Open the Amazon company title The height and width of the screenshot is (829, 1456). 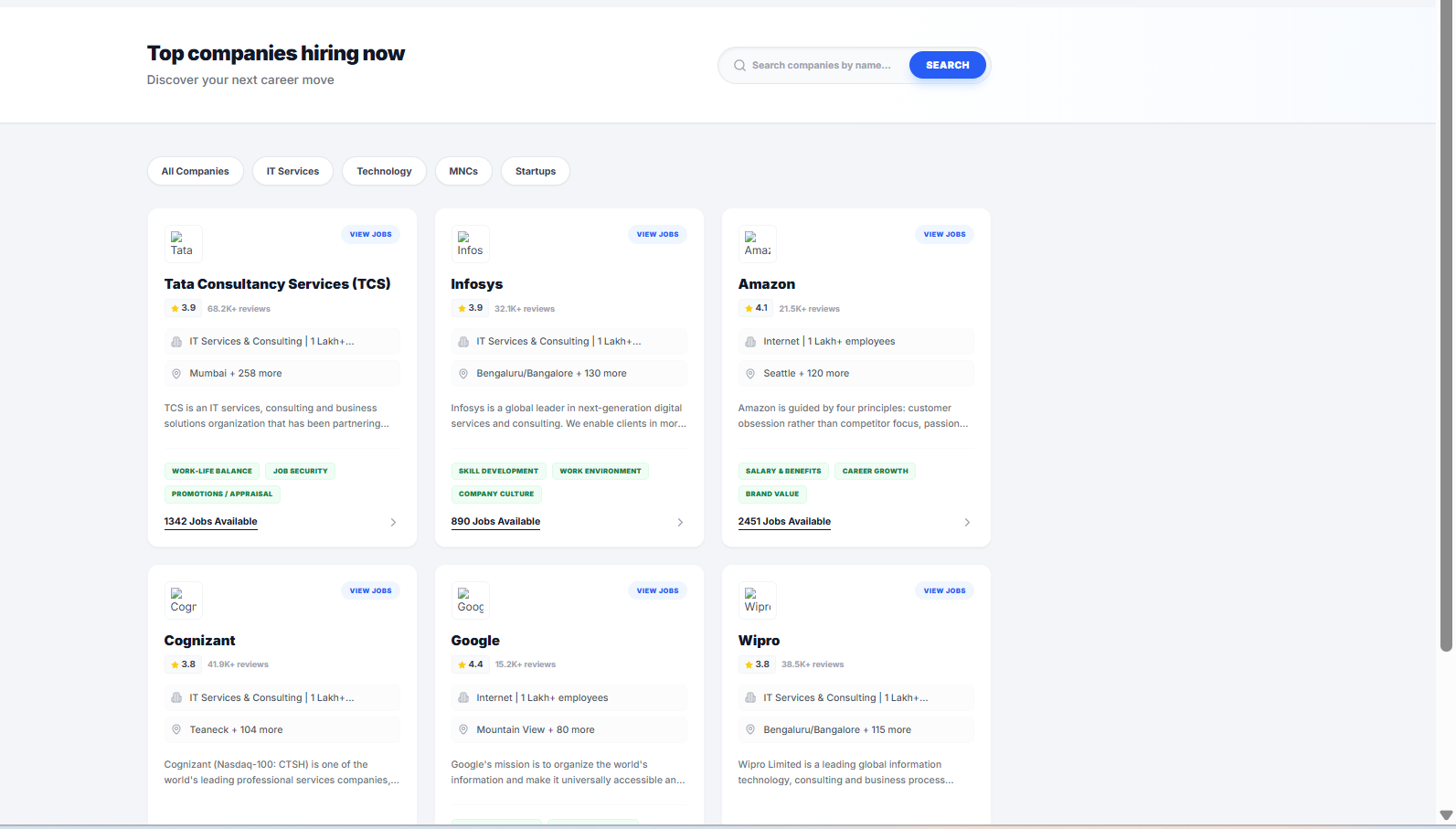coord(767,284)
